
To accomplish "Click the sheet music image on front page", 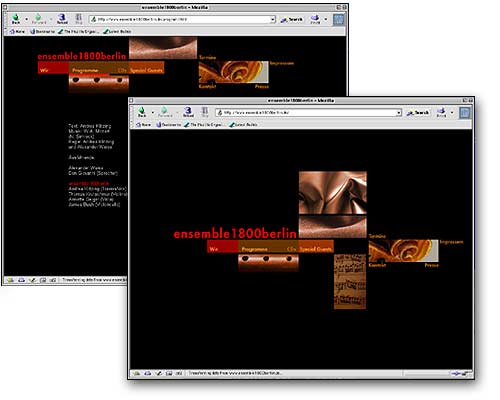I will pyautogui.click(x=350, y=281).
